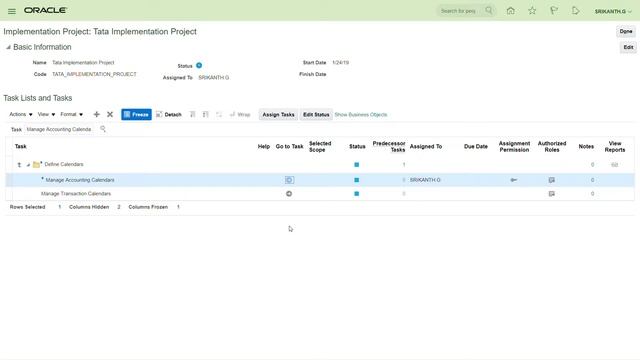
Task: Click up-arrow icon in Define Calendars row
Action: pos(19,164)
